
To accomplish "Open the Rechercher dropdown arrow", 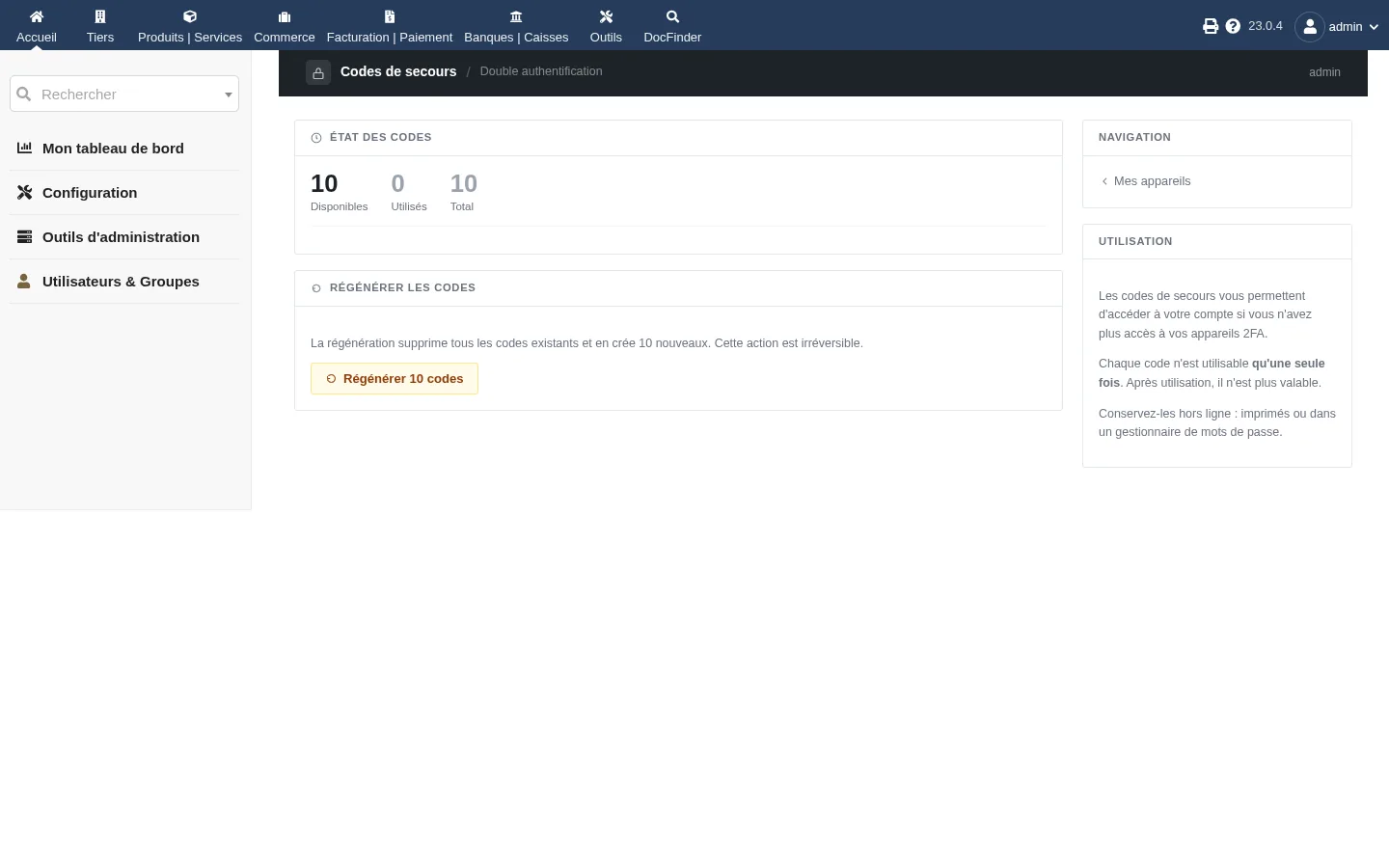I will (229, 95).
